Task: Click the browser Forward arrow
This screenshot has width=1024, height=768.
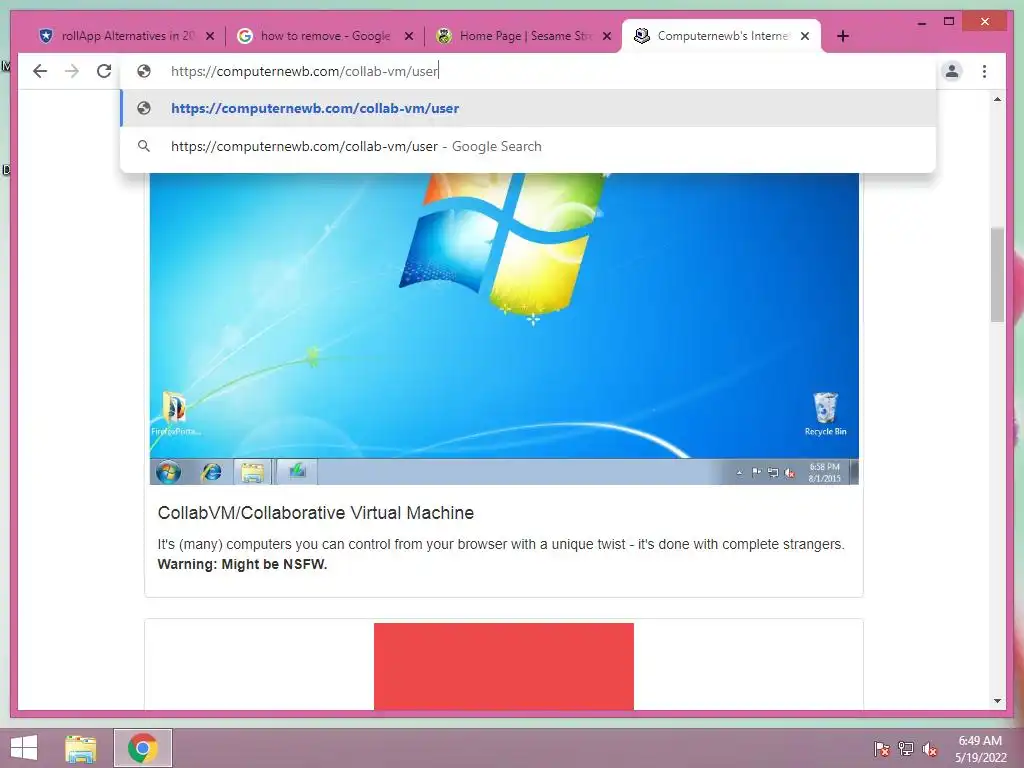Action: (72, 71)
